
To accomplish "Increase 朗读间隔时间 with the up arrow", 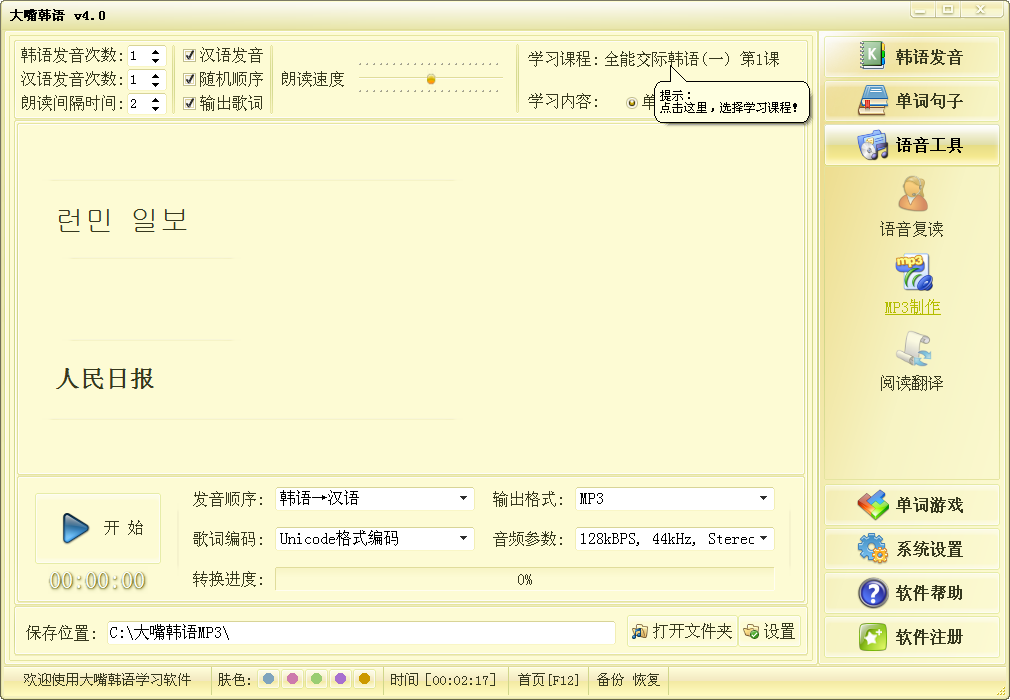I will tap(155, 99).
